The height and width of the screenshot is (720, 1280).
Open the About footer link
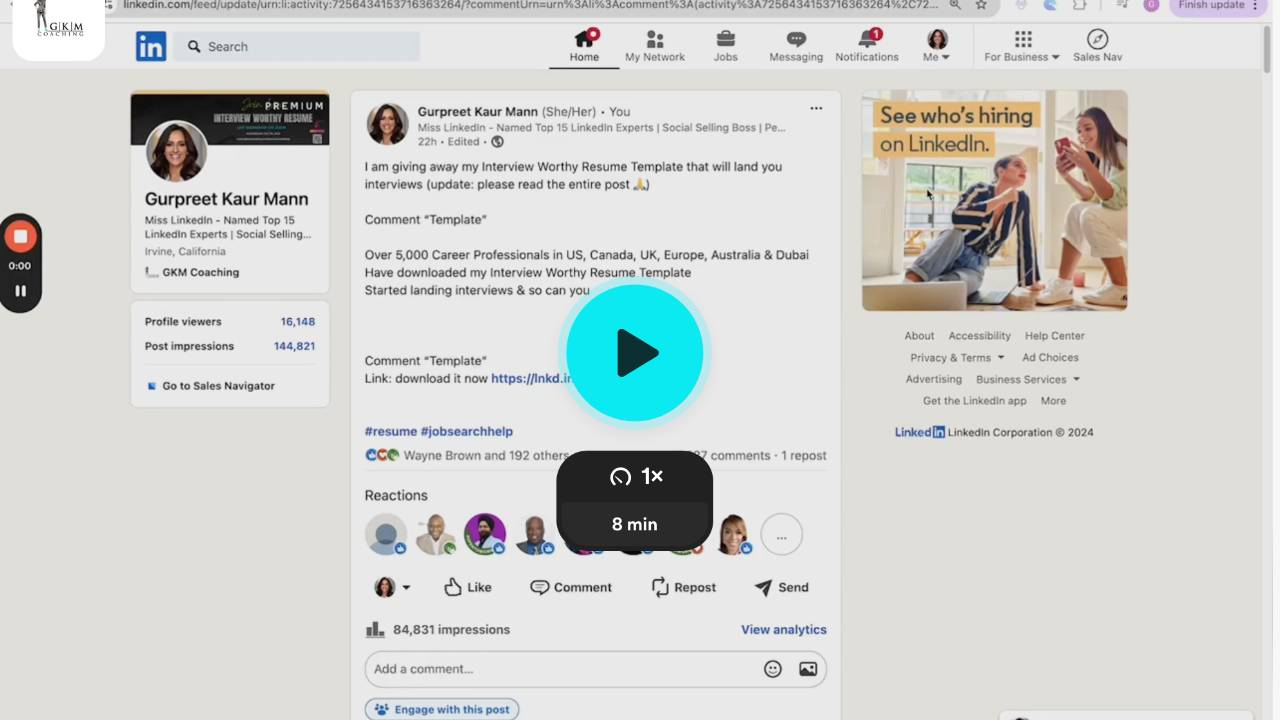coord(919,336)
